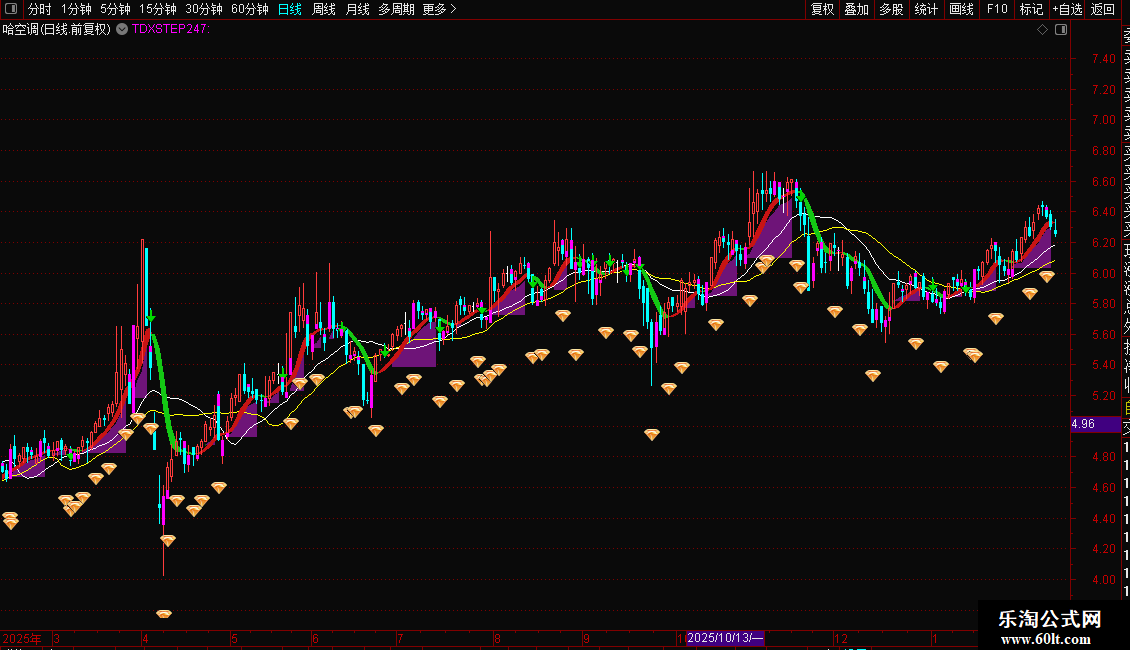The width and height of the screenshot is (1130, 650).
Task: Click the 4.00 price axis label
Action: coord(1103,580)
